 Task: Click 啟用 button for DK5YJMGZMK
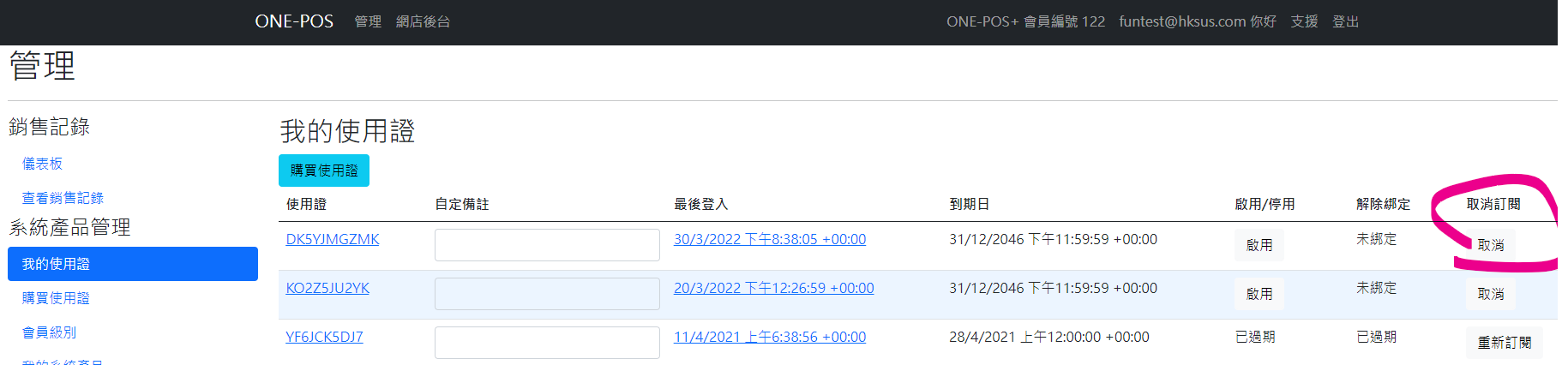coord(1259,245)
